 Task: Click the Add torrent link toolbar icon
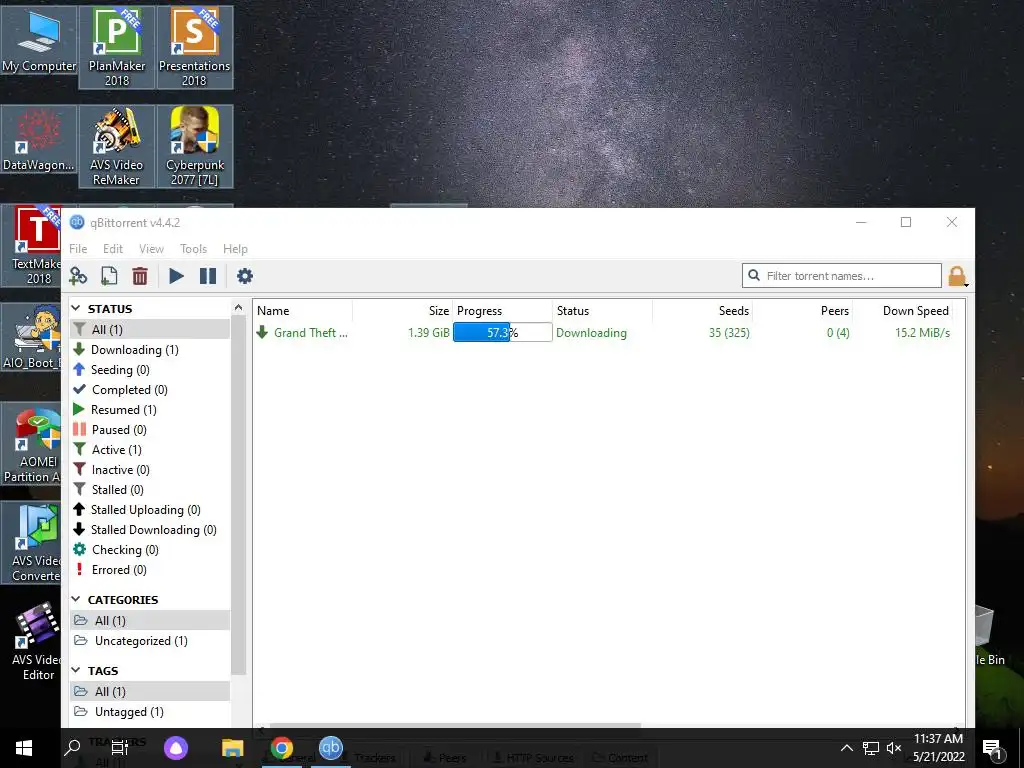78,276
